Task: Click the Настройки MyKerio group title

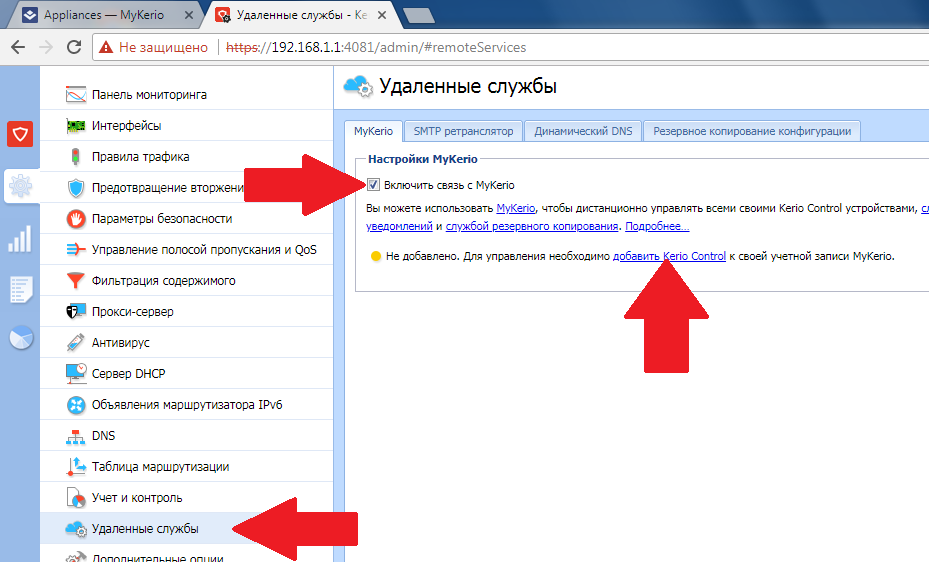Action: [422, 159]
